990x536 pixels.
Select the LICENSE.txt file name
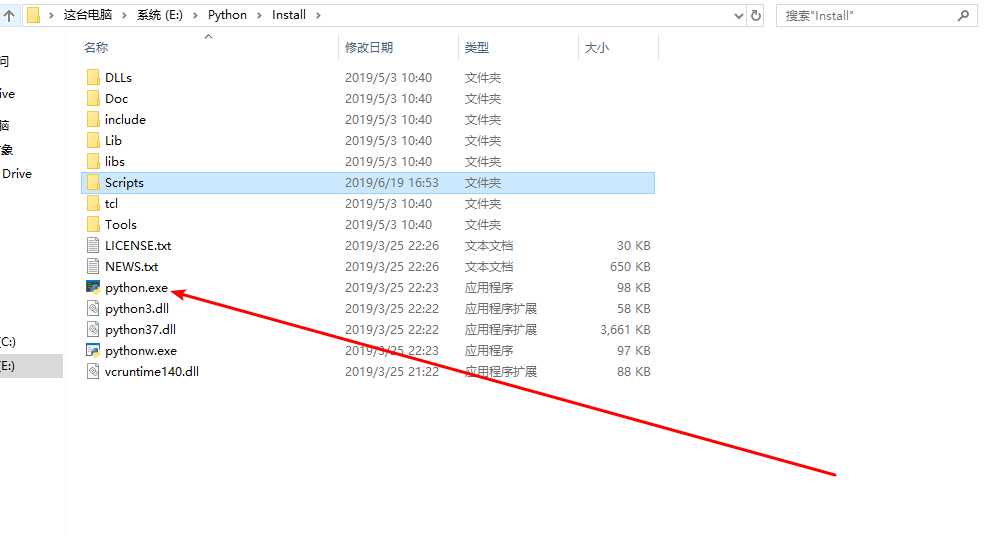point(138,246)
